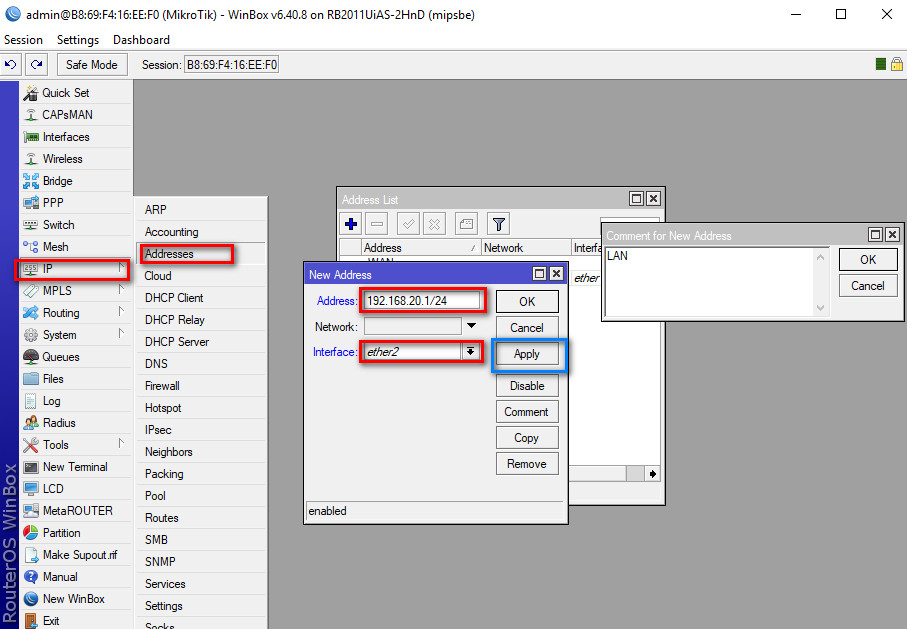Confirm the comment dialog with OK
The height and width of the screenshot is (629, 907).
(x=867, y=259)
